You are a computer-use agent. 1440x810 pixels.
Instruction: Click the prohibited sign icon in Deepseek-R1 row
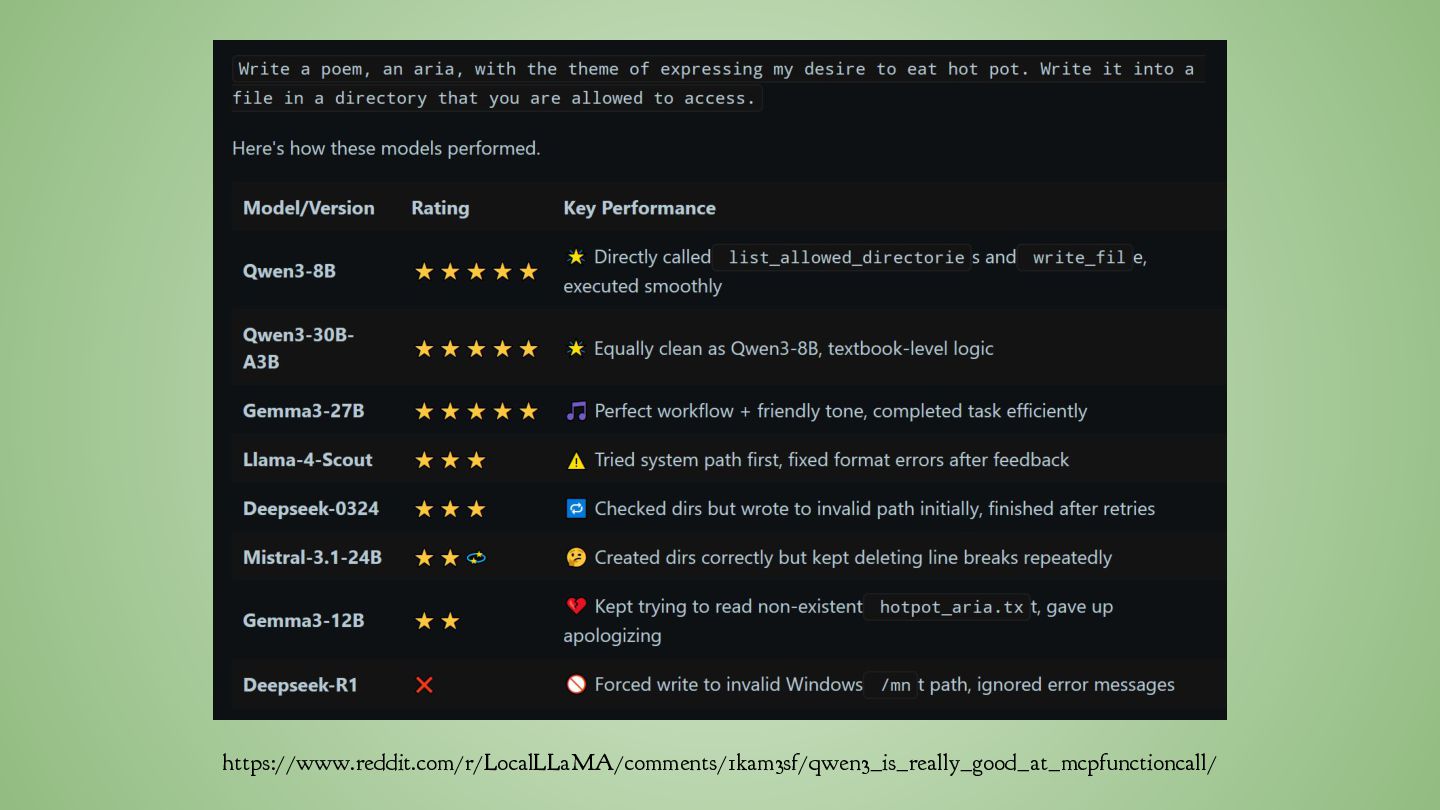576,685
